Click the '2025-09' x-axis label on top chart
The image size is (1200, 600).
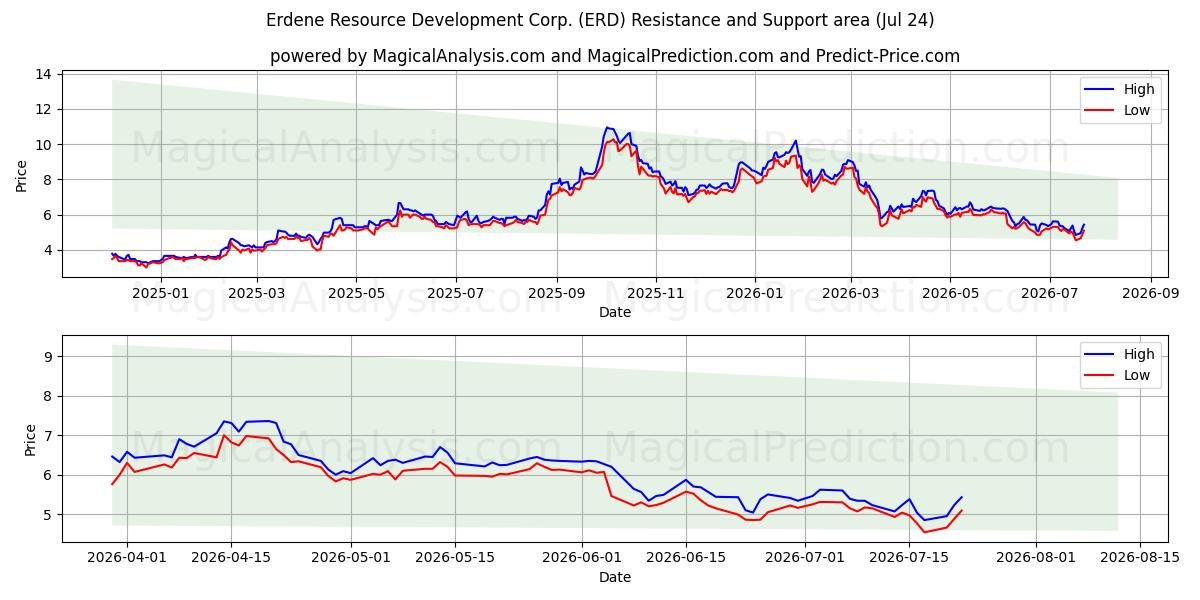point(557,294)
